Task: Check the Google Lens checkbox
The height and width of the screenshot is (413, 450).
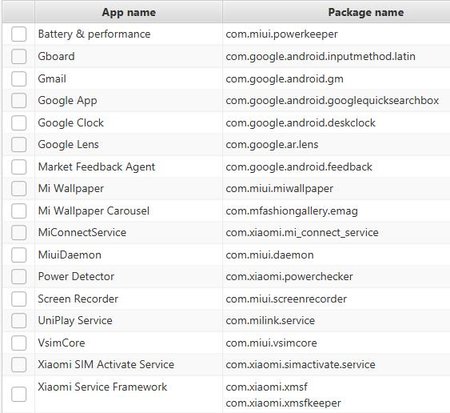Action: click(x=19, y=145)
